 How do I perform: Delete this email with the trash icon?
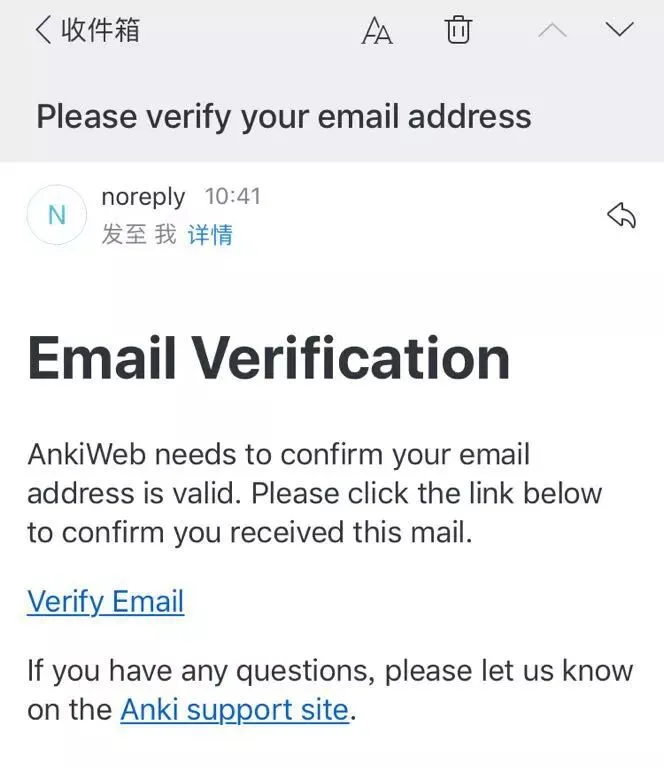(457, 30)
